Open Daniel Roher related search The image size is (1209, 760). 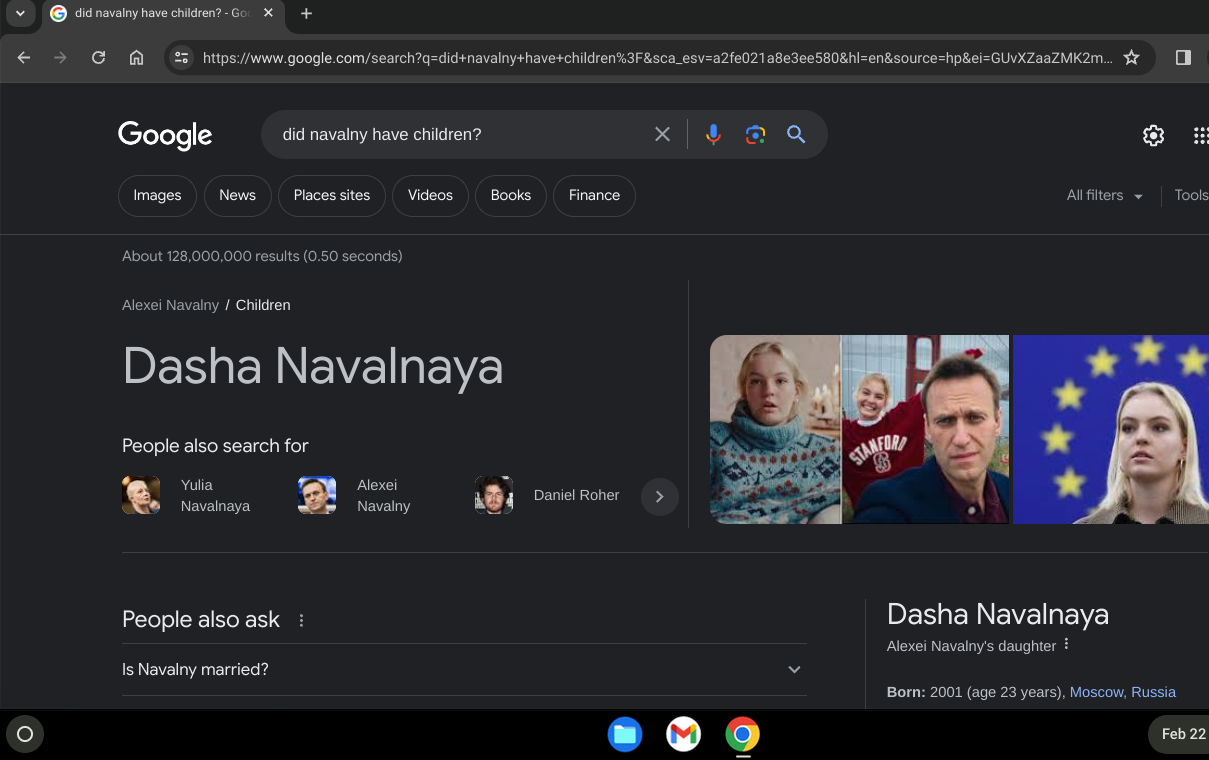(576, 495)
